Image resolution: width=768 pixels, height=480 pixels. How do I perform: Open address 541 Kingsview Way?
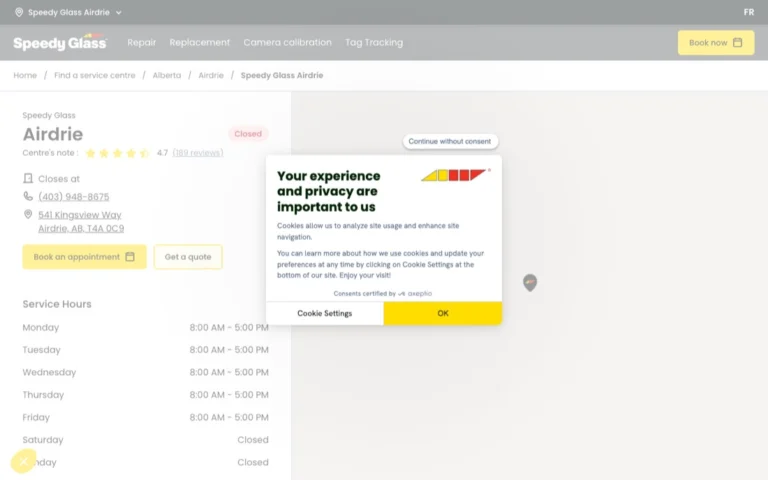(81, 221)
